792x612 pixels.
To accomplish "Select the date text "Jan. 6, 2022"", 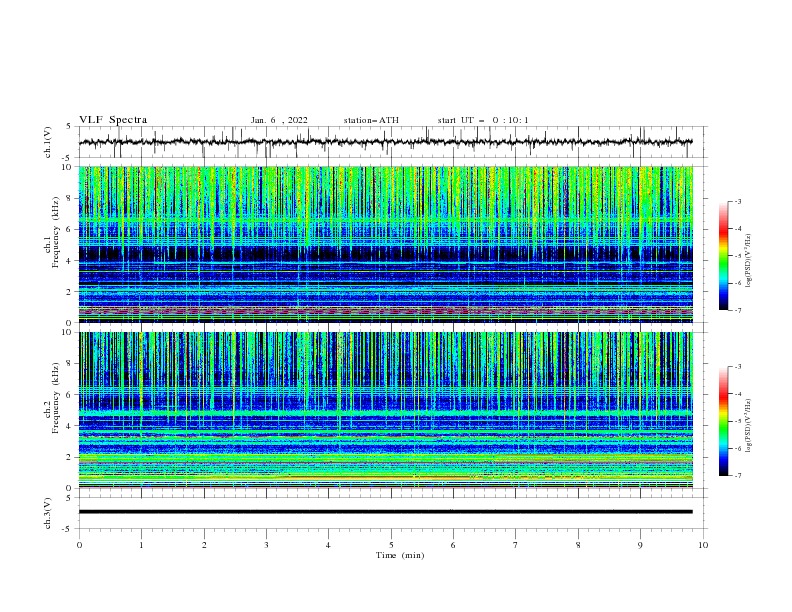I will [x=279, y=120].
